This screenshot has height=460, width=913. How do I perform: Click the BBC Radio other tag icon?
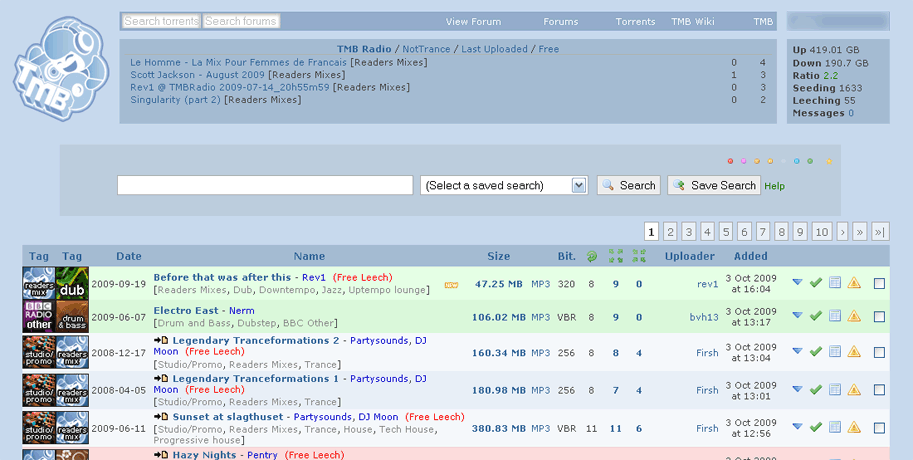pos(39,317)
